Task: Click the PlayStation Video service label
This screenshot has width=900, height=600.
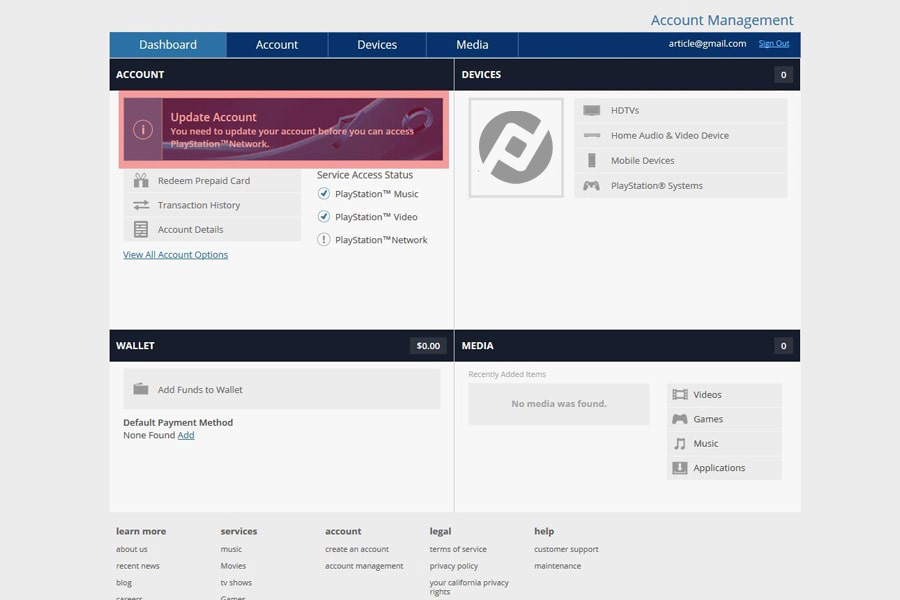Action: 376,217
